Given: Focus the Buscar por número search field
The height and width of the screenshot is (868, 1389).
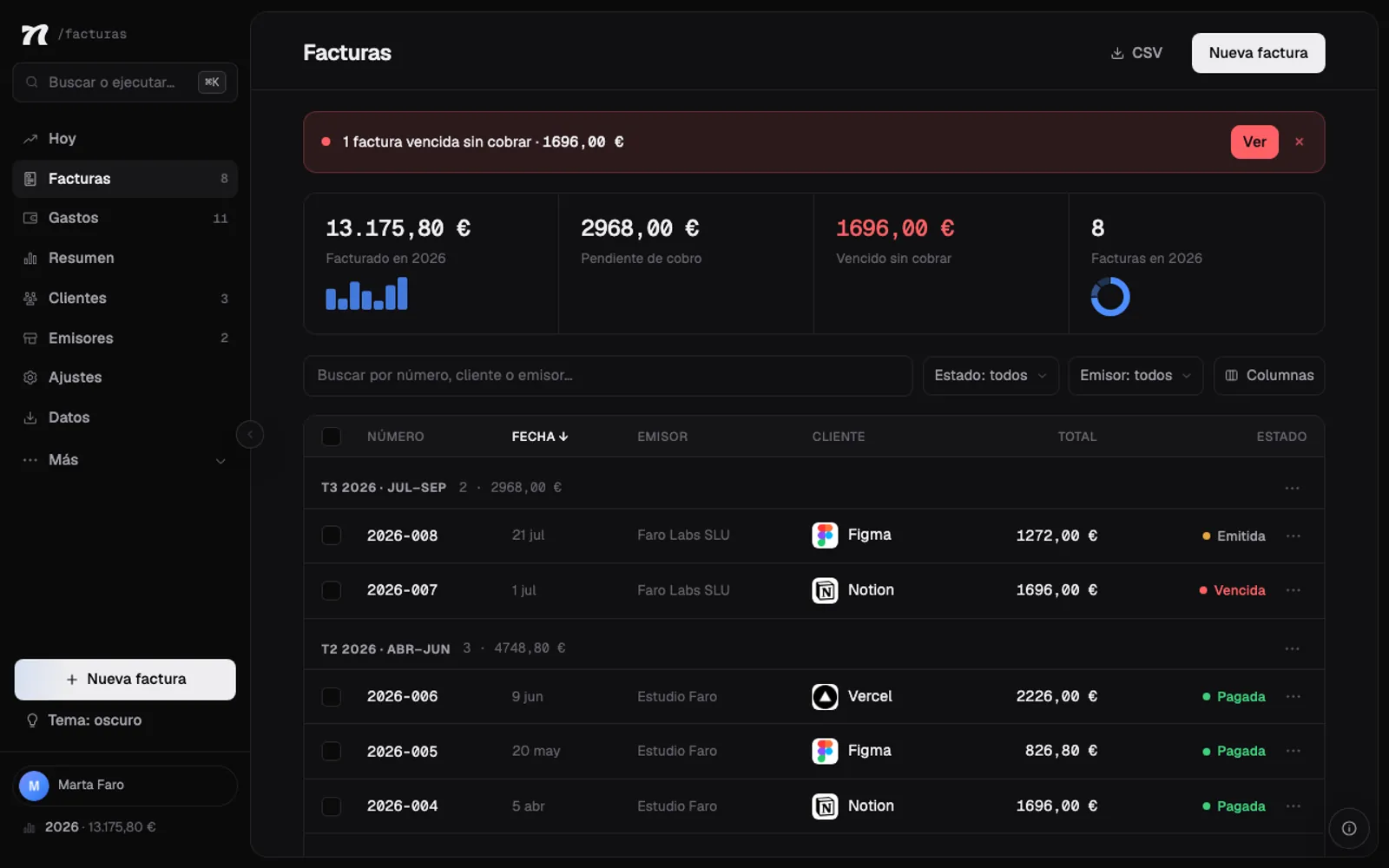Looking at the screenshot, I should 608,376.
